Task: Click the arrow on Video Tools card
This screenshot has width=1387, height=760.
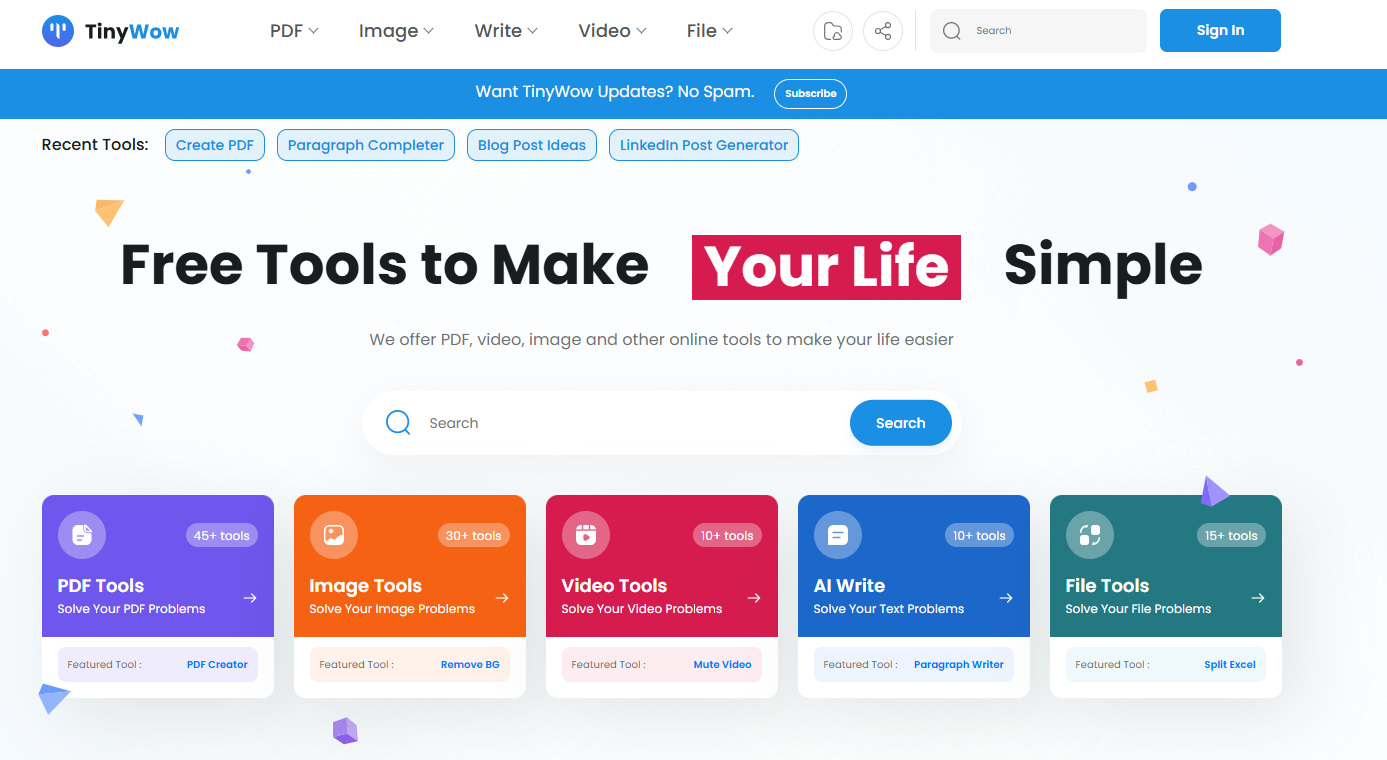Action: pyautogui.click(x=754, y=598)
